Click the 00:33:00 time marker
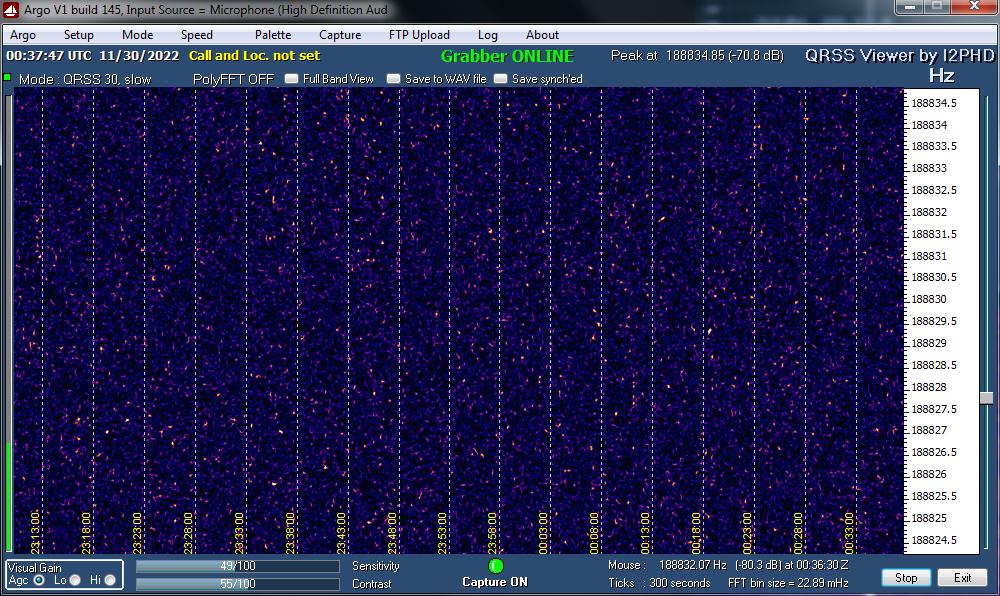This screenshot has height=596, width=1000. [849, 533]
